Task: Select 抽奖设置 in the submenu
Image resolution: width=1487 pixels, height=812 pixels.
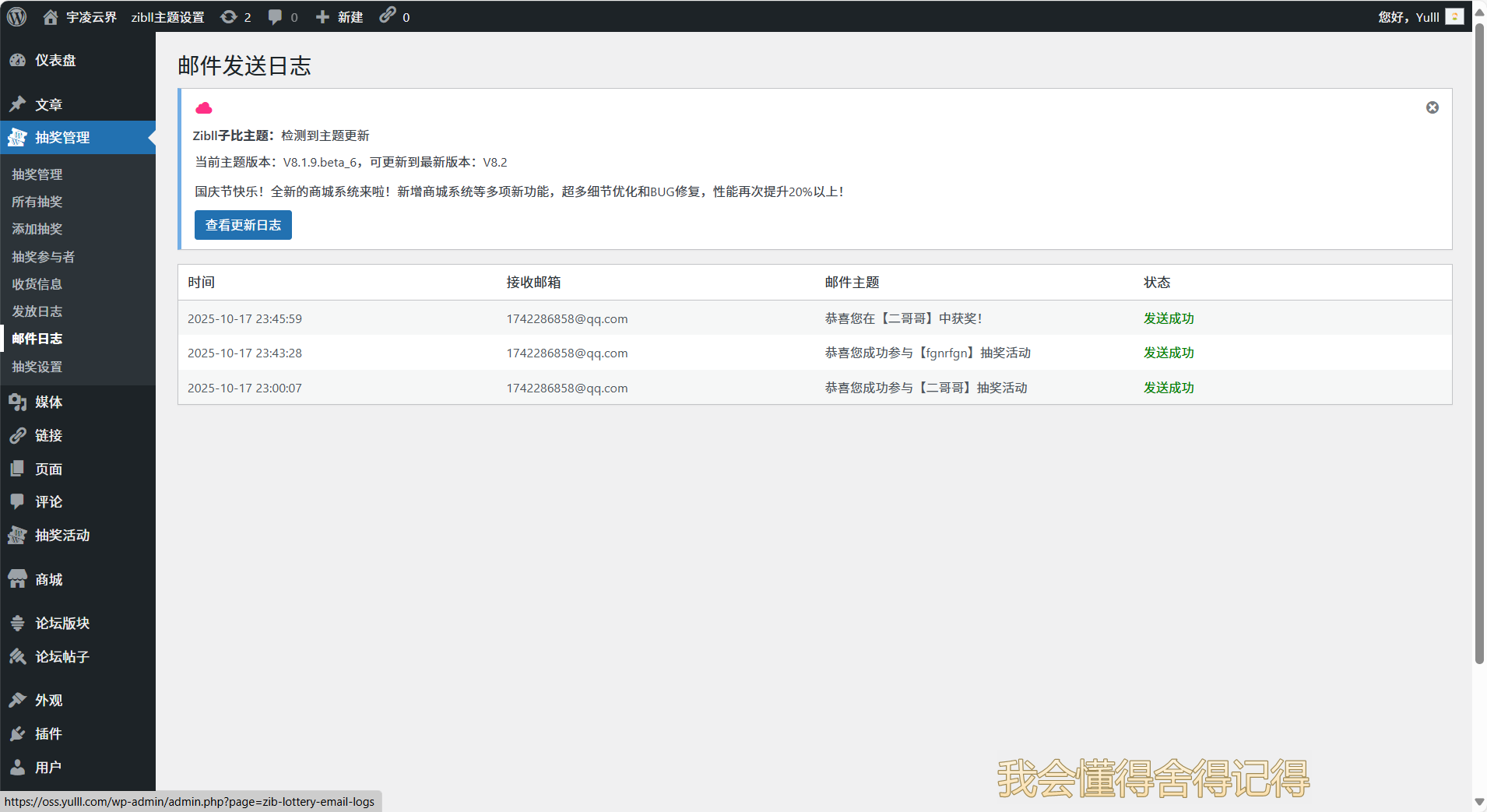Action: point(37,367)
